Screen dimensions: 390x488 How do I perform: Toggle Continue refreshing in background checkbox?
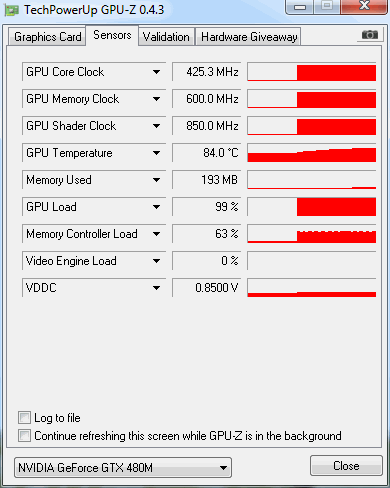click(x=24, y=435)
